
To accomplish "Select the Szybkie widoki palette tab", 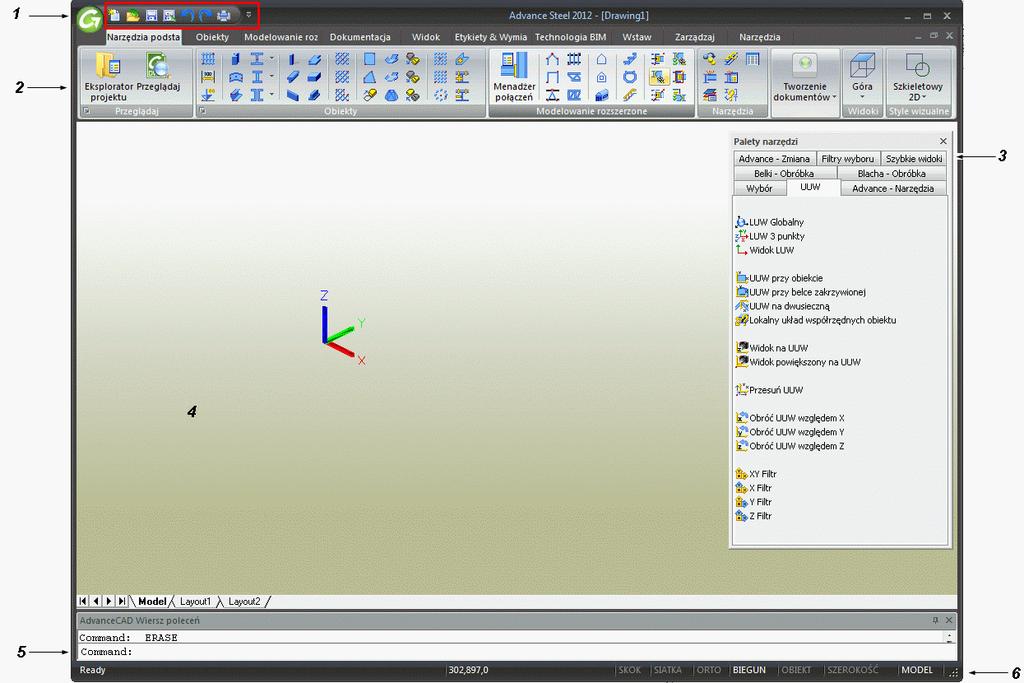I will [914, 159].
